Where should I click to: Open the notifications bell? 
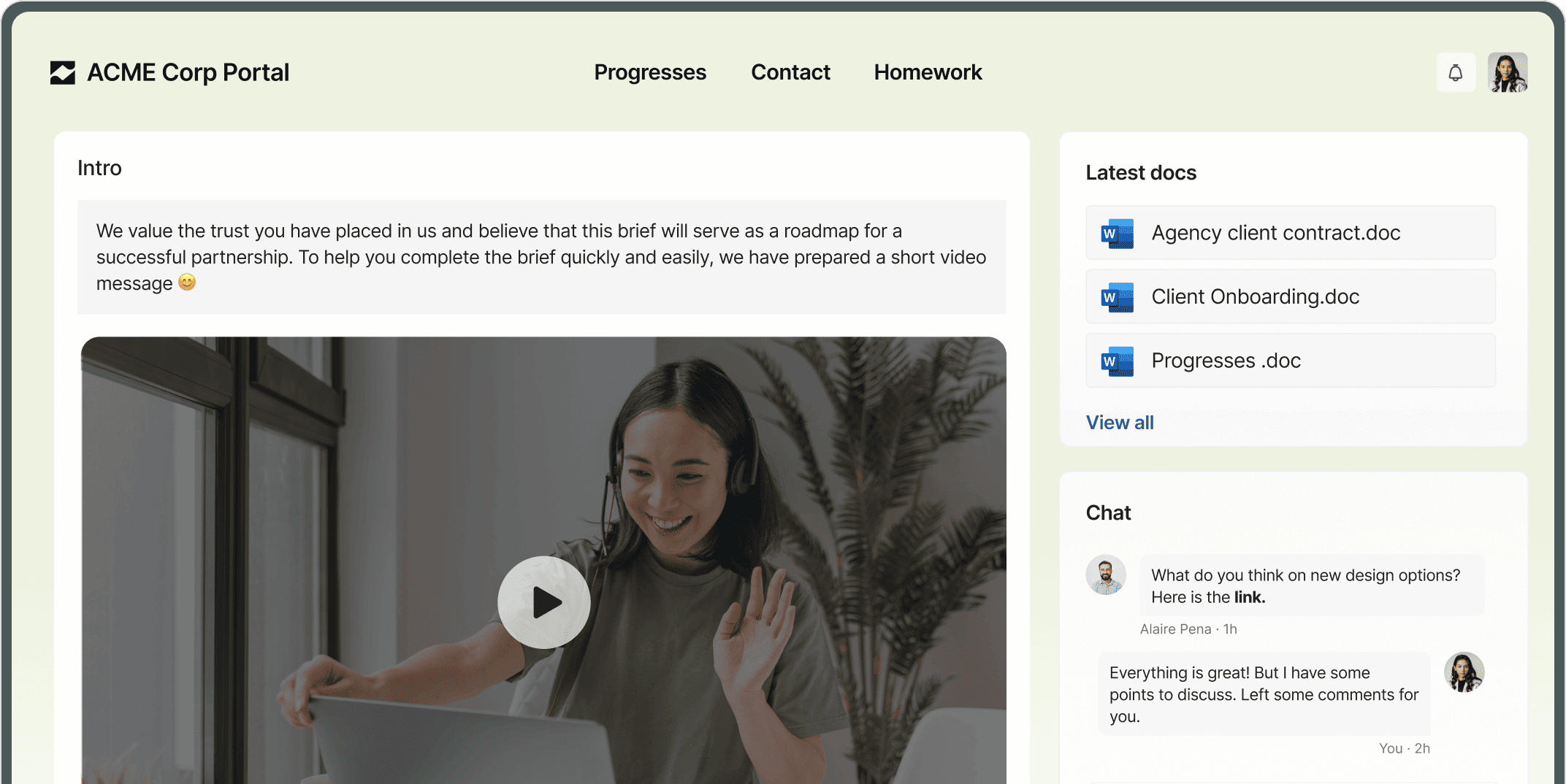click(x=1455, y=72)
